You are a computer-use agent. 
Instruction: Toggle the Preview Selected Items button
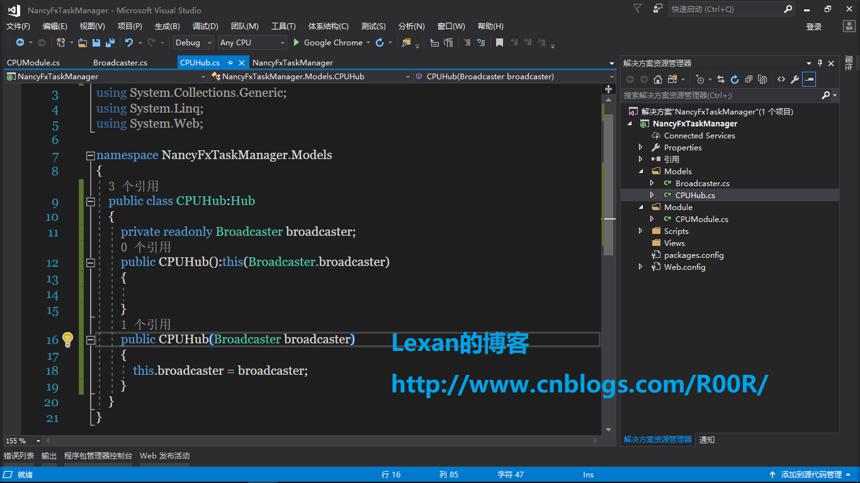(810, 79)
